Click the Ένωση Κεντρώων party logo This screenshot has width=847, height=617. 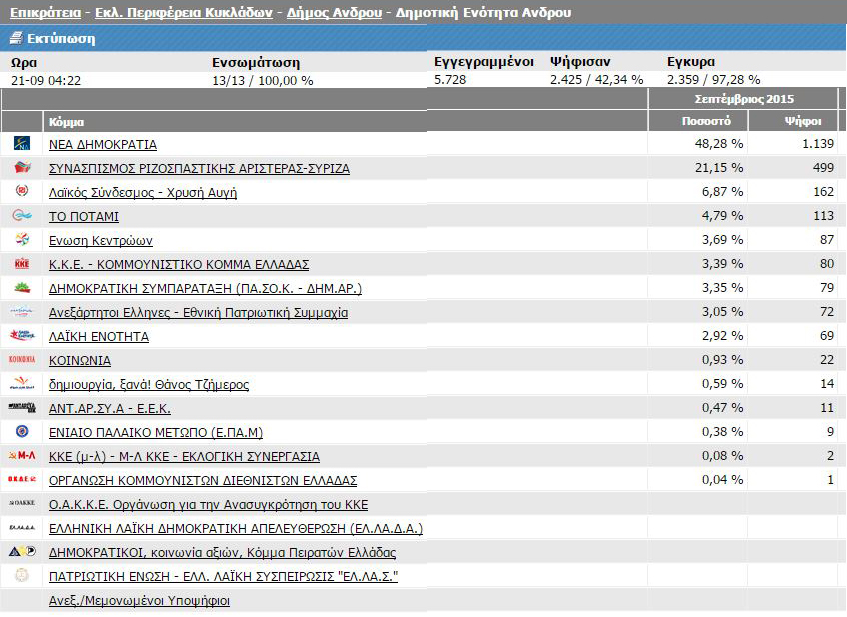tap(22, 239)
